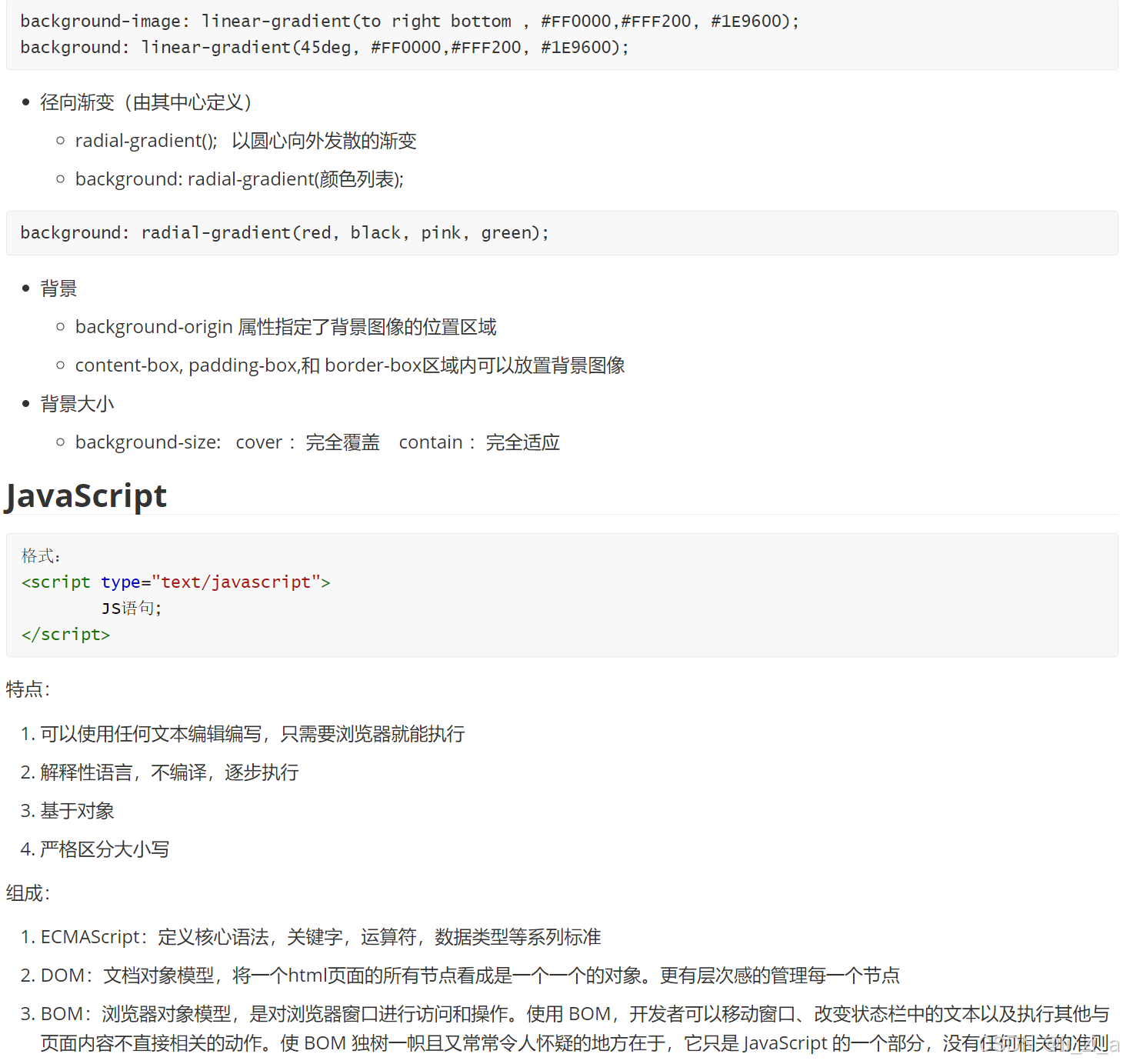
Task: Select the ECMAScript numbered list item
Action: (x=322, y=937)
